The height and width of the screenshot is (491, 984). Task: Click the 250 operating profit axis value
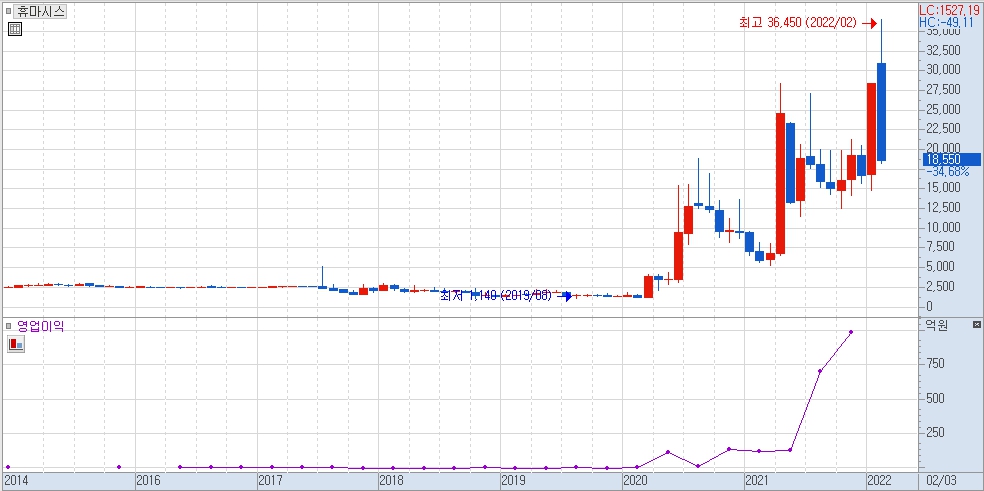click(x=936, y=433)
